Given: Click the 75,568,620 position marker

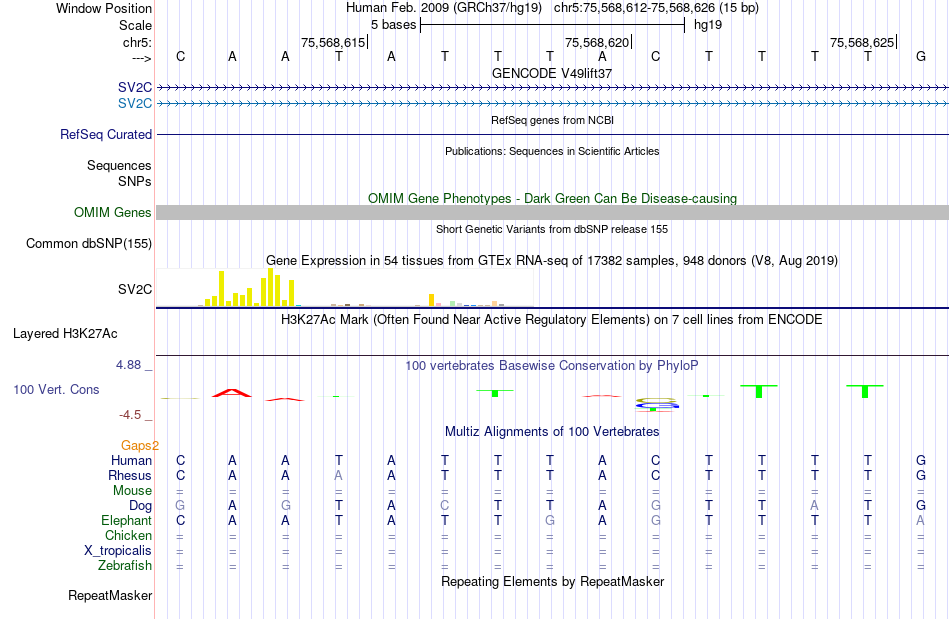Looking at the screenshot, I should point(598,42).
